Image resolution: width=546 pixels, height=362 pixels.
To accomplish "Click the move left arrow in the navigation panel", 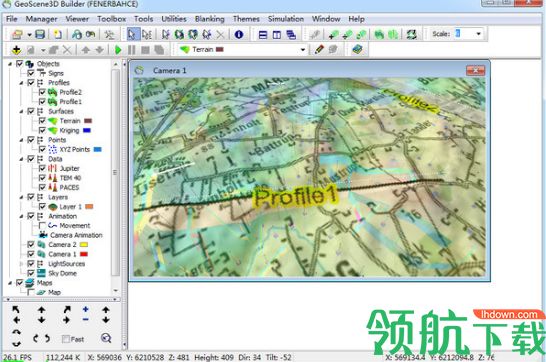I will (16, 320).
